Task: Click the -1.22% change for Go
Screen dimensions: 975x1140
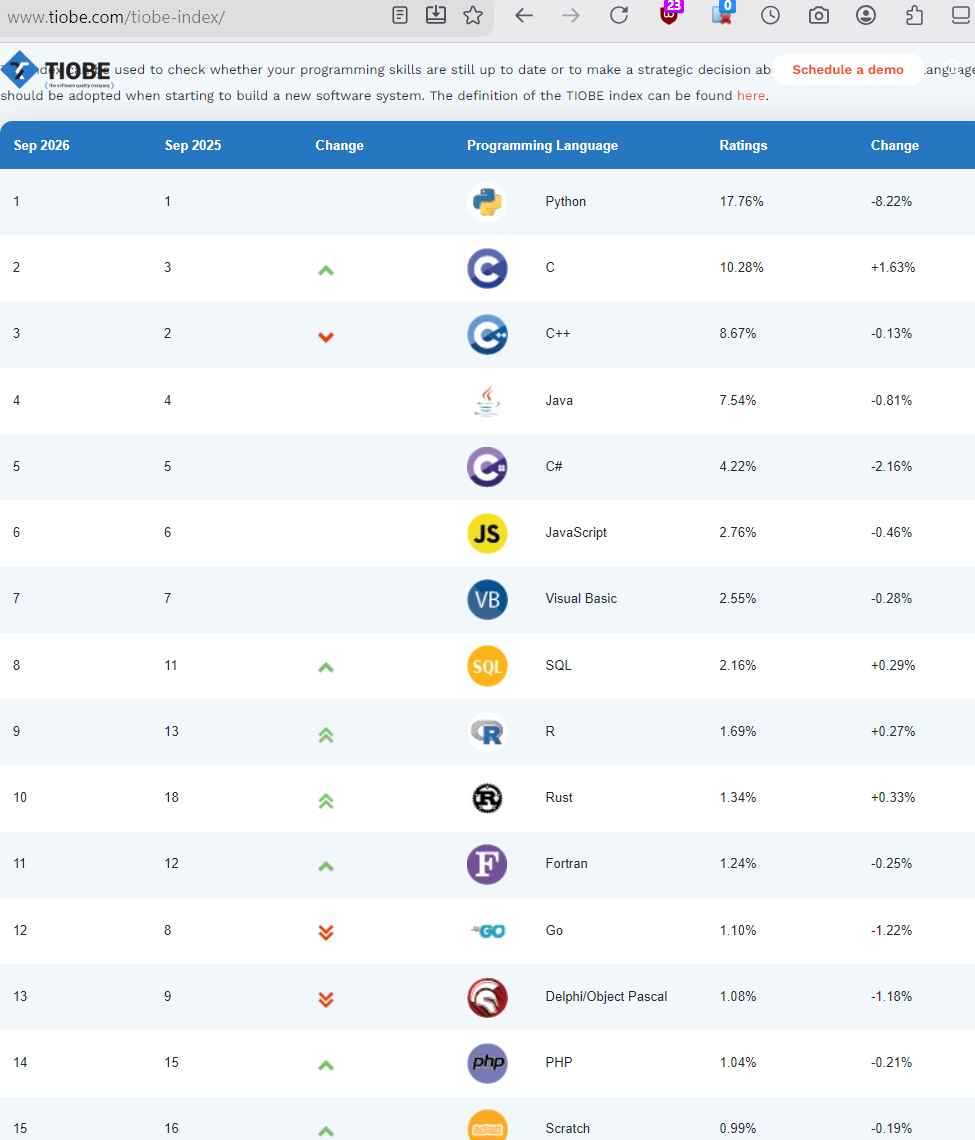Action: [891, 931]
